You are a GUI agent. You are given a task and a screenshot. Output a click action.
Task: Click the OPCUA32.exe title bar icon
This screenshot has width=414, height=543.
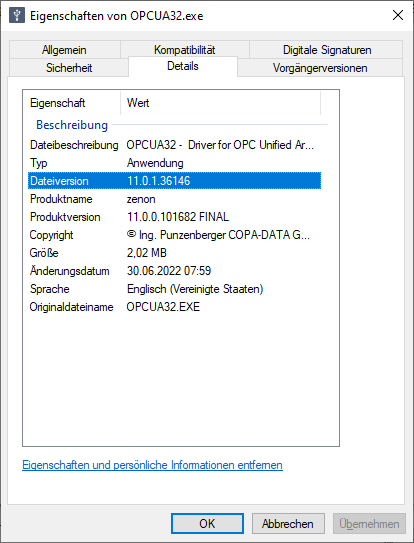tap(17, 15)
